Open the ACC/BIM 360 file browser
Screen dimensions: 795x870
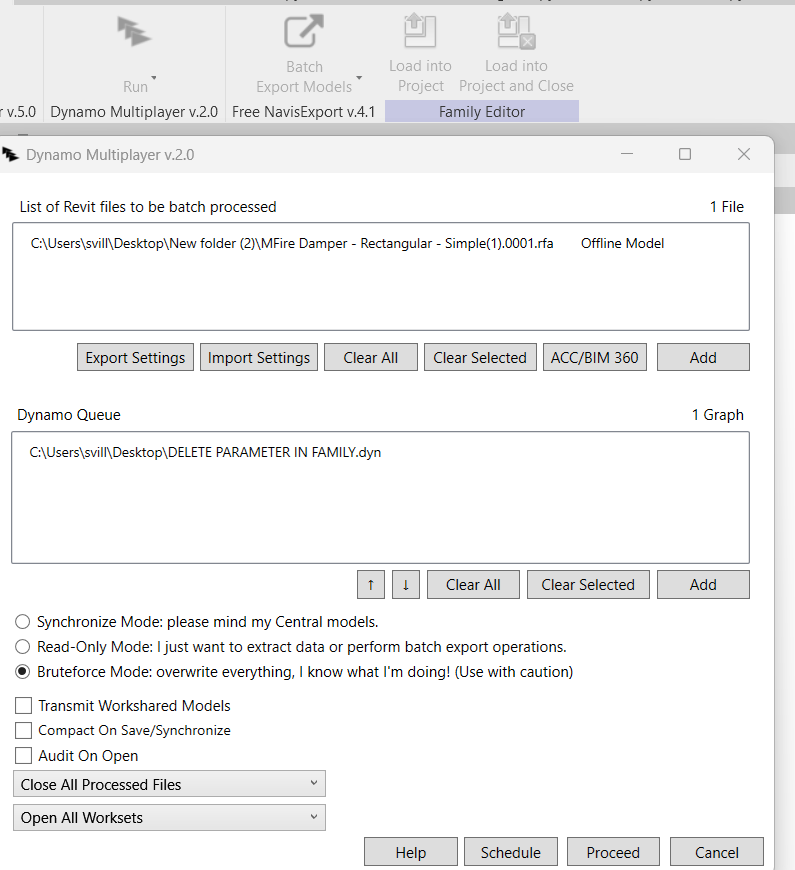595,357
